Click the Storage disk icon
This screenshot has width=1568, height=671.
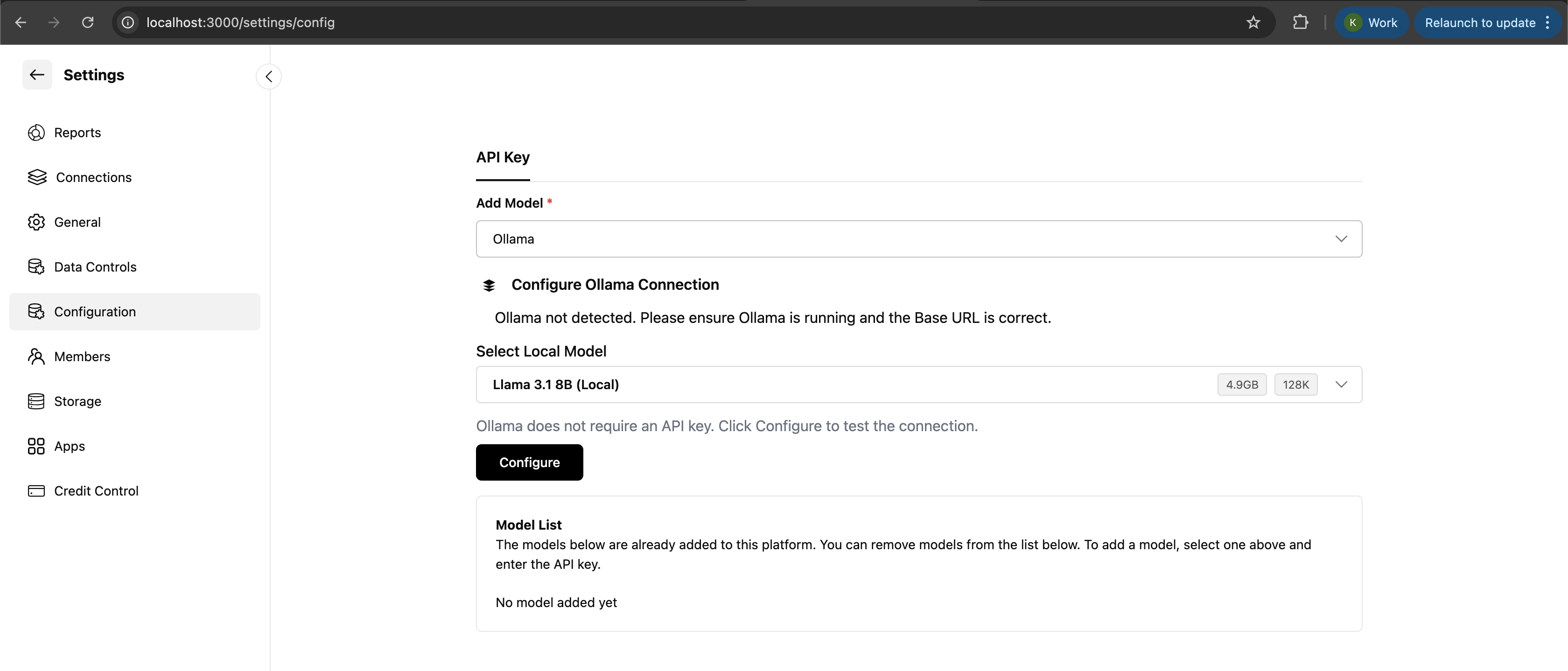(x=36, y=401)
